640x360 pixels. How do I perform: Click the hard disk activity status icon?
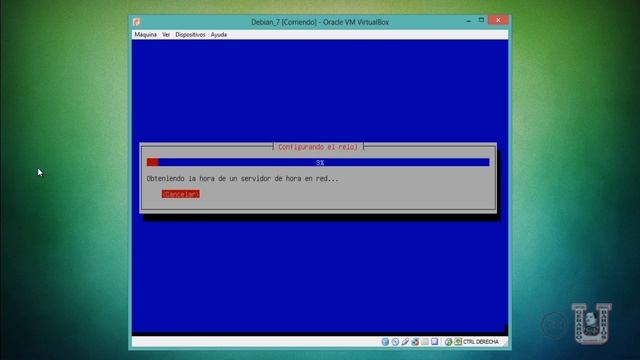(x=385, y=342)
